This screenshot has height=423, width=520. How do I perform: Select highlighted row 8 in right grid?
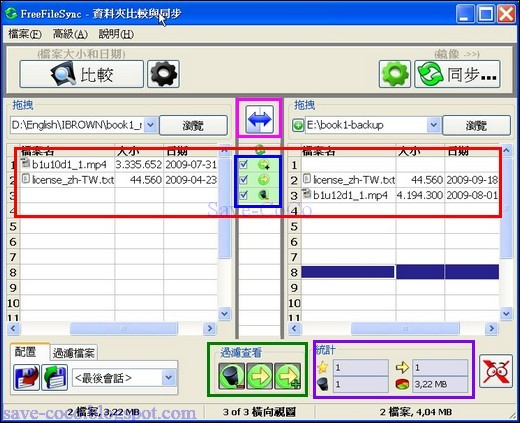tap(400, 272)
